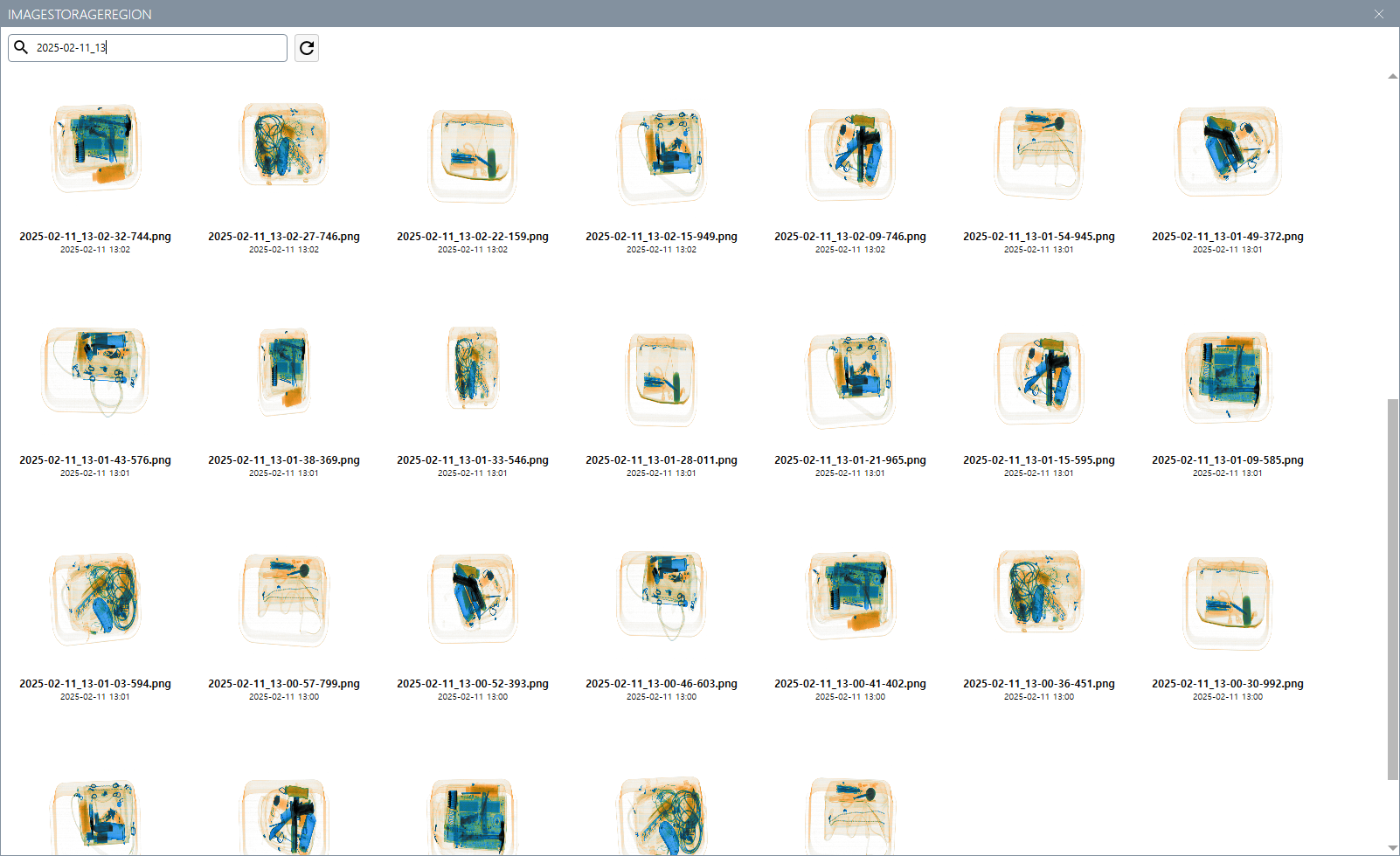Open thumbnail for 2025-02-11_13-01-54-945.png
This screenshot has height=856, width=1400.
pos(1039,153)
